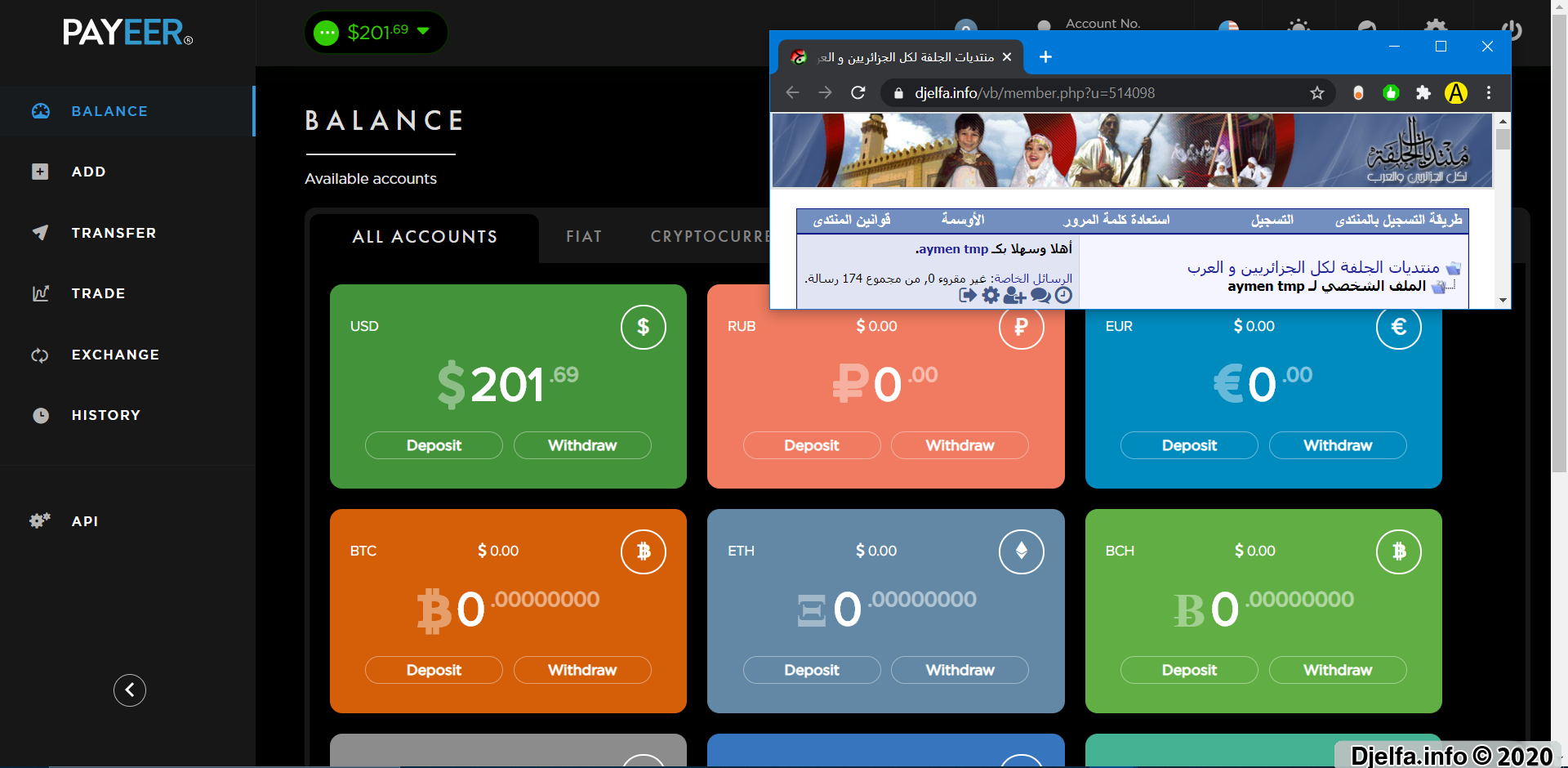Click the Add plus icon in sidebar
1568x768 pixels.
pyautogui.click(x=40, y=172)
